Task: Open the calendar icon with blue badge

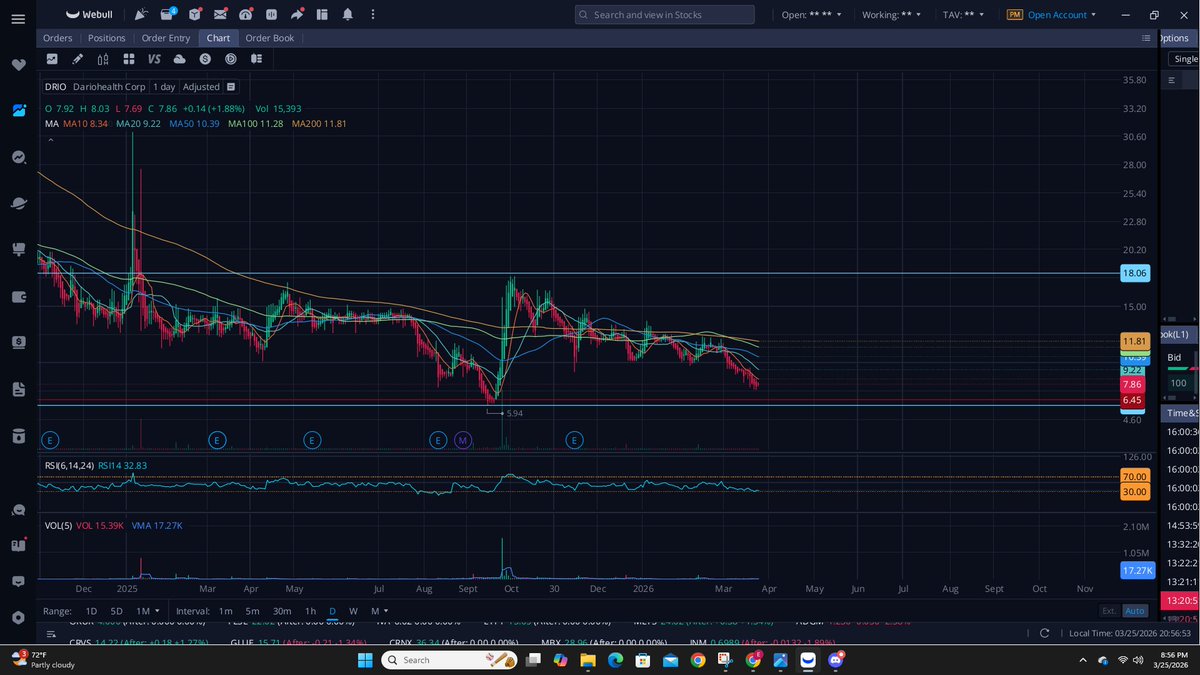Action: (x=168, y=15)
